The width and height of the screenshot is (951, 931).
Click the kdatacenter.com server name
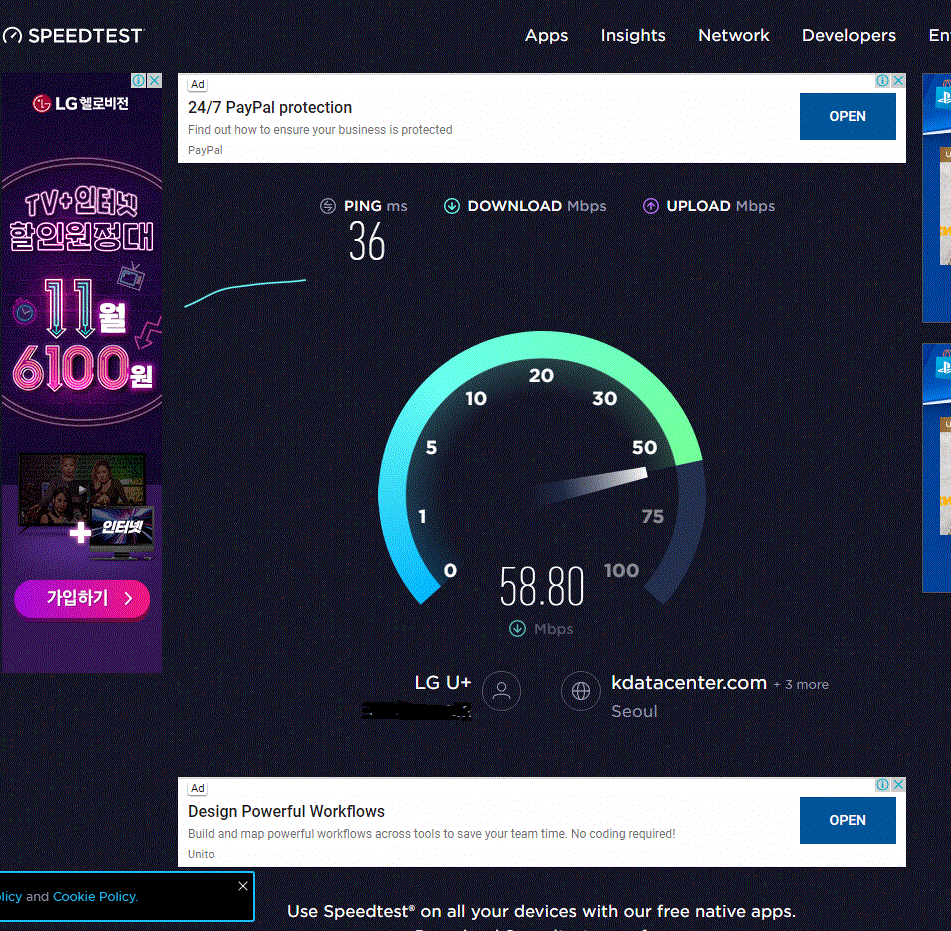click(x=689, y=683)
